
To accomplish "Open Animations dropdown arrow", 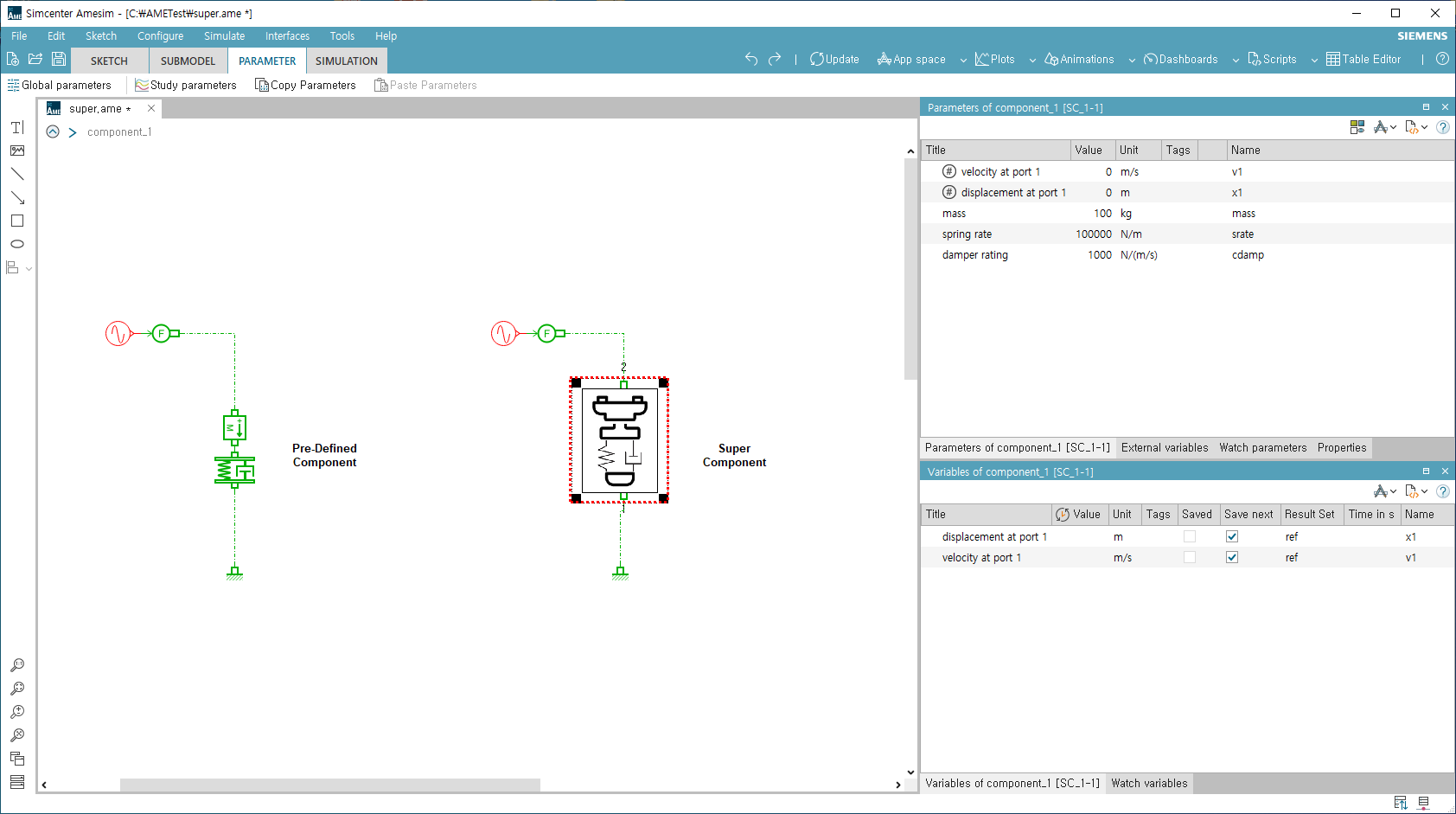I will click(1132, 60).
